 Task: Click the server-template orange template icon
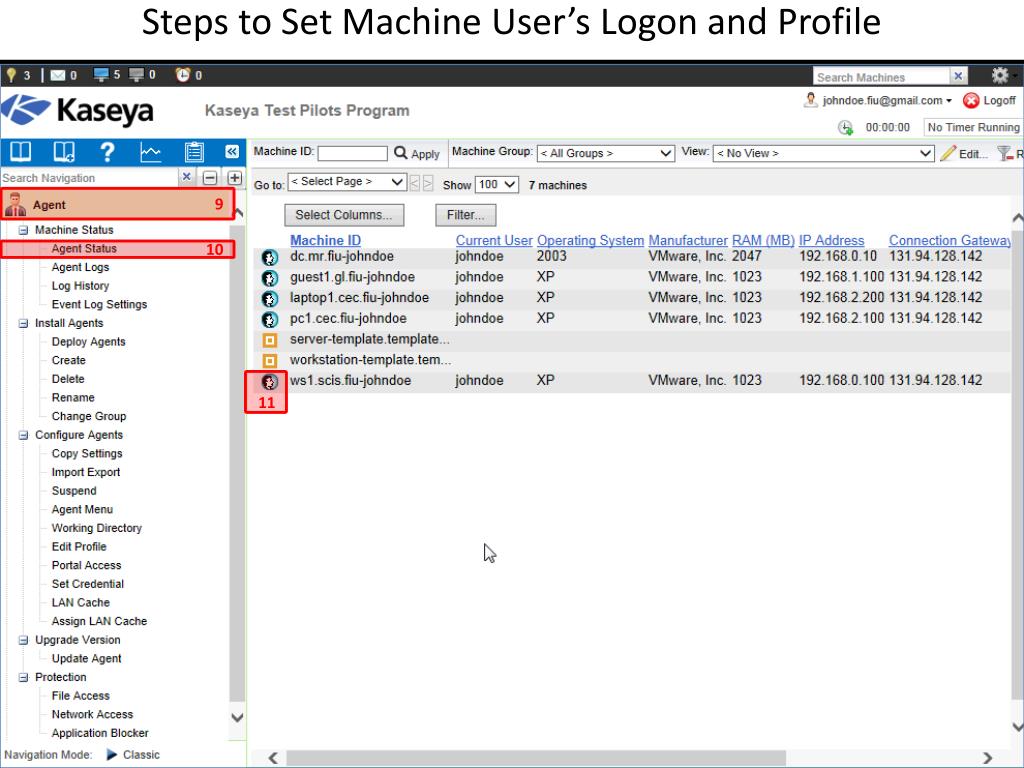(268, 340)
